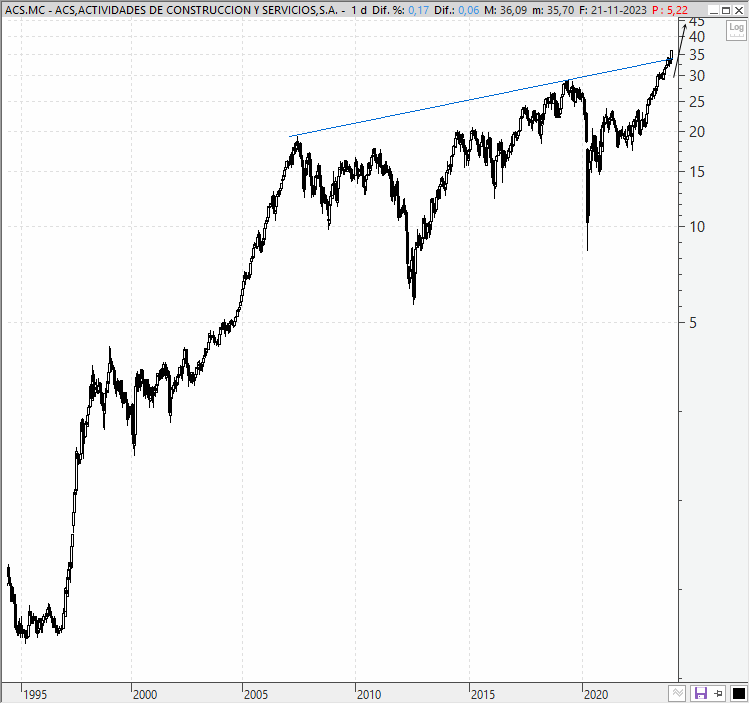Click the 'F: 21-11-2023' date label
750x704 pixels.
(613, 10)
